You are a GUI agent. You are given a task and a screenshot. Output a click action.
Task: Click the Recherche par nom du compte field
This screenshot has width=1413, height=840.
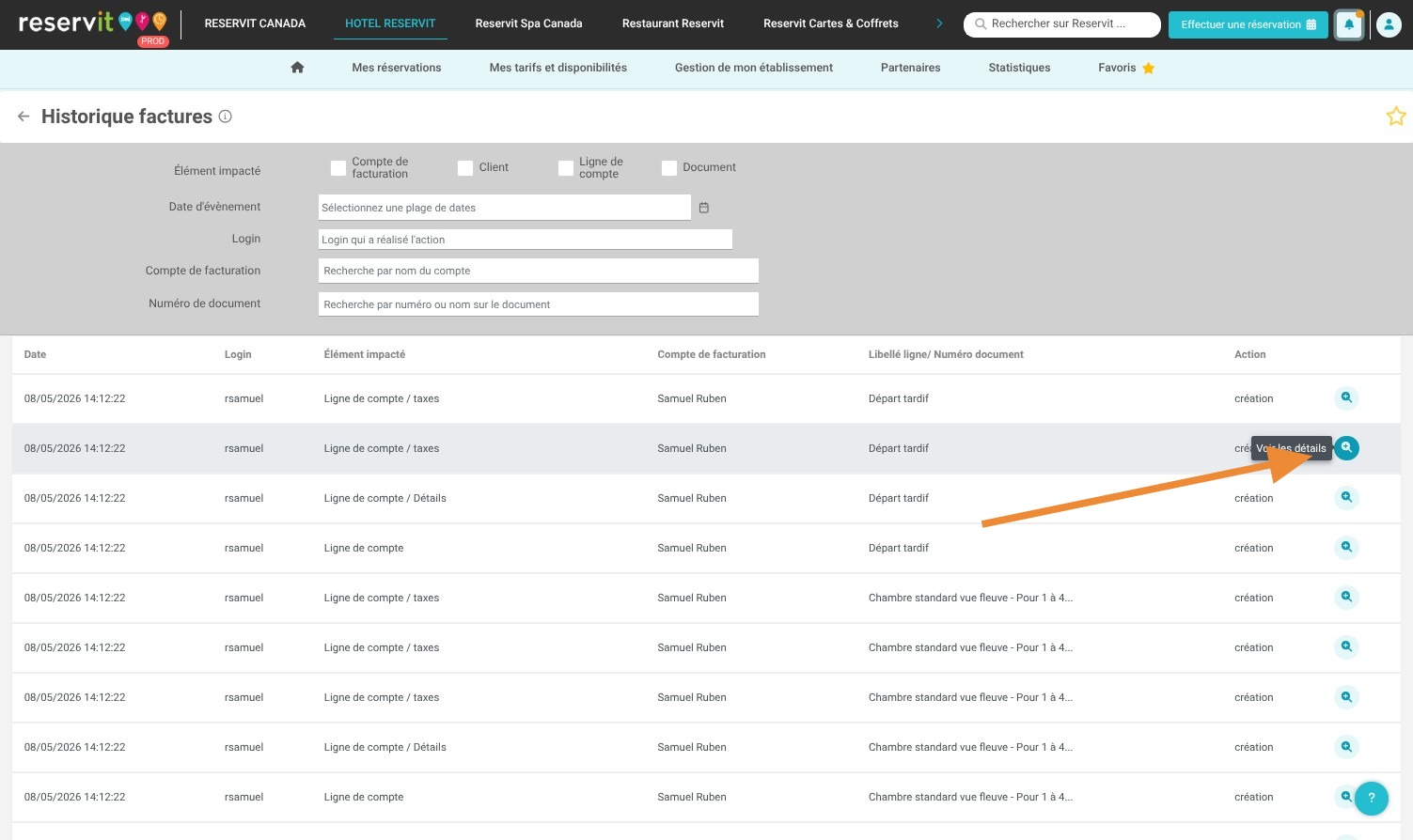click(539, 271)
